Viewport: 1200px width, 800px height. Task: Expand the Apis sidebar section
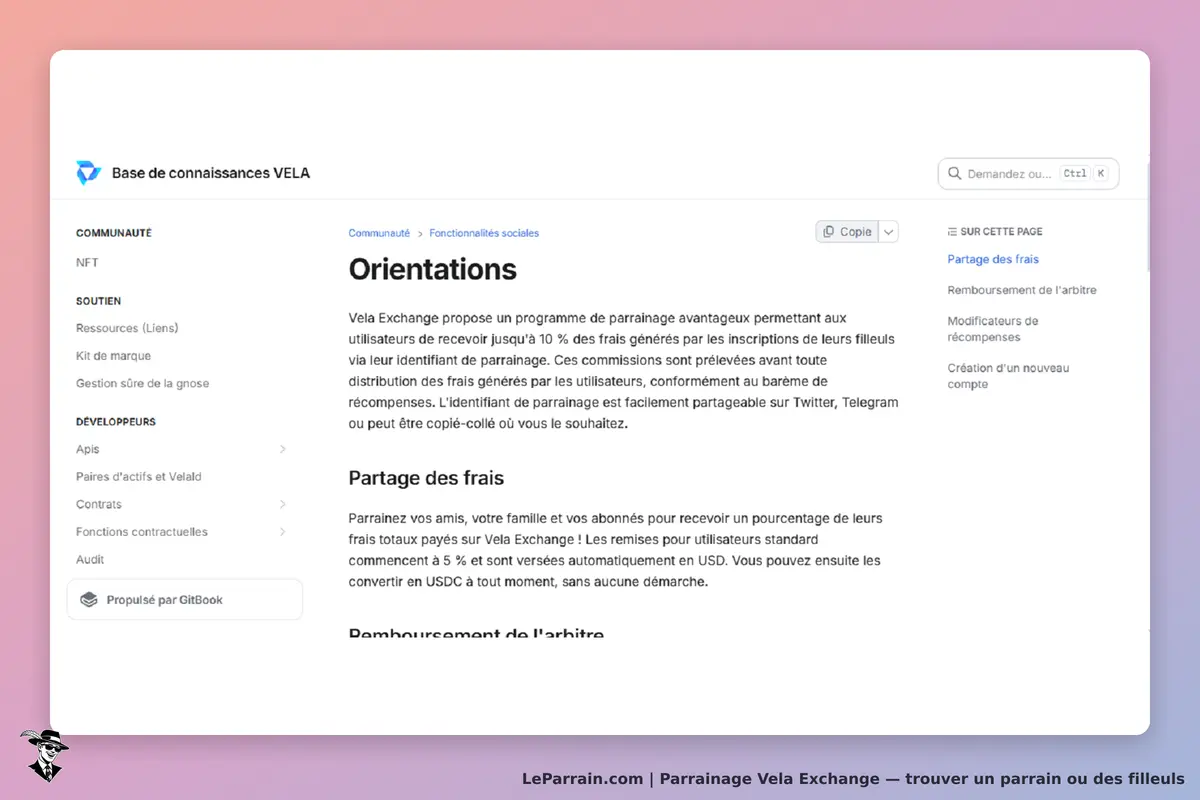pyautogui.click(x=283, y=449)
